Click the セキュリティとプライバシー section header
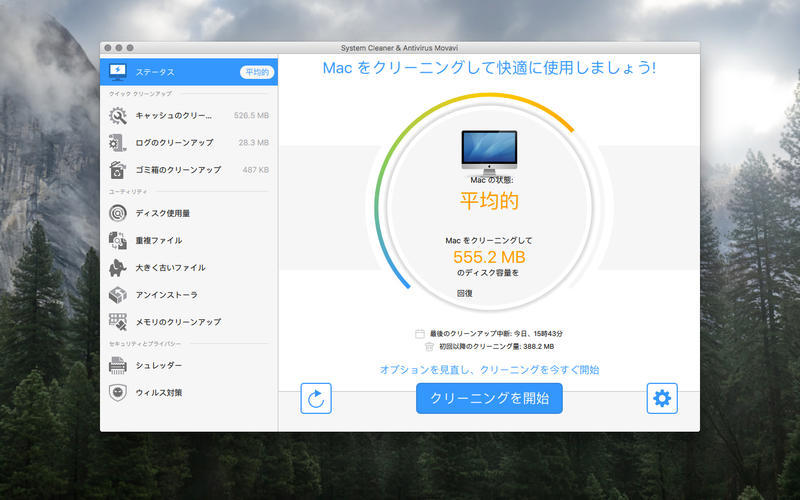This screenshot has width=800, height=500. click(x=145, y=344)
